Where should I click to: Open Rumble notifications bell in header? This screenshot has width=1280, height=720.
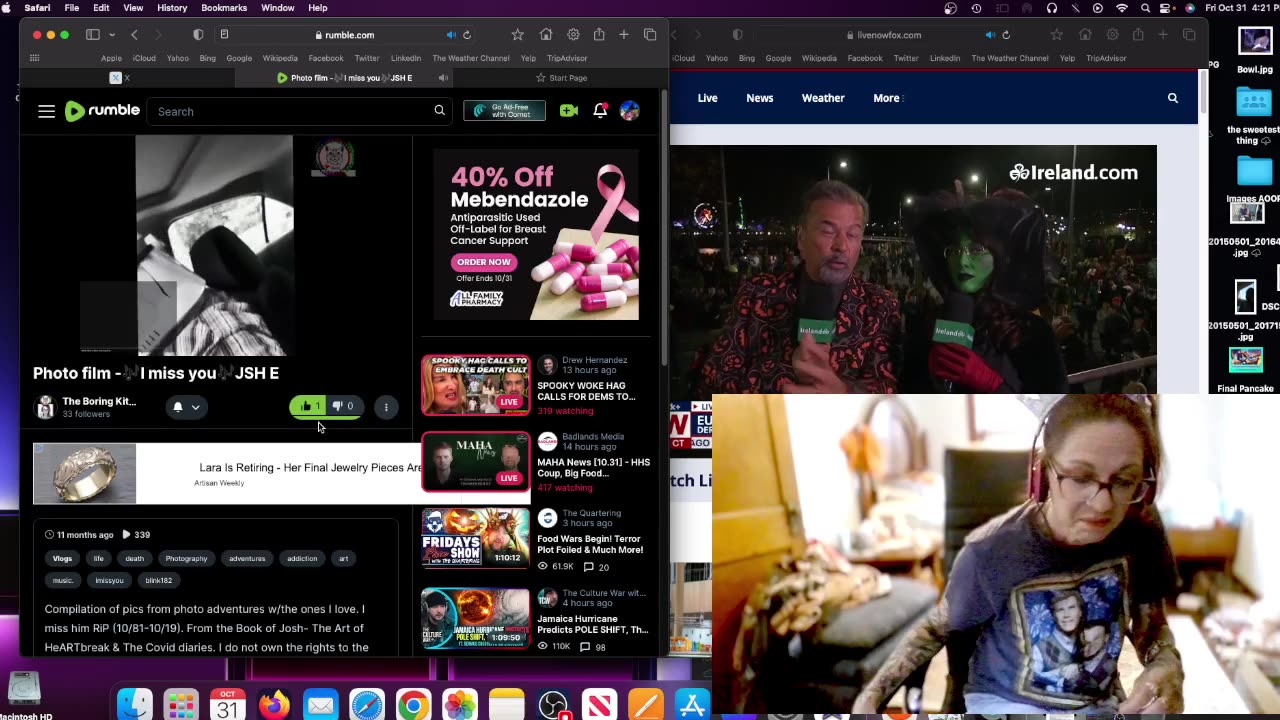(x=600, y=111)
